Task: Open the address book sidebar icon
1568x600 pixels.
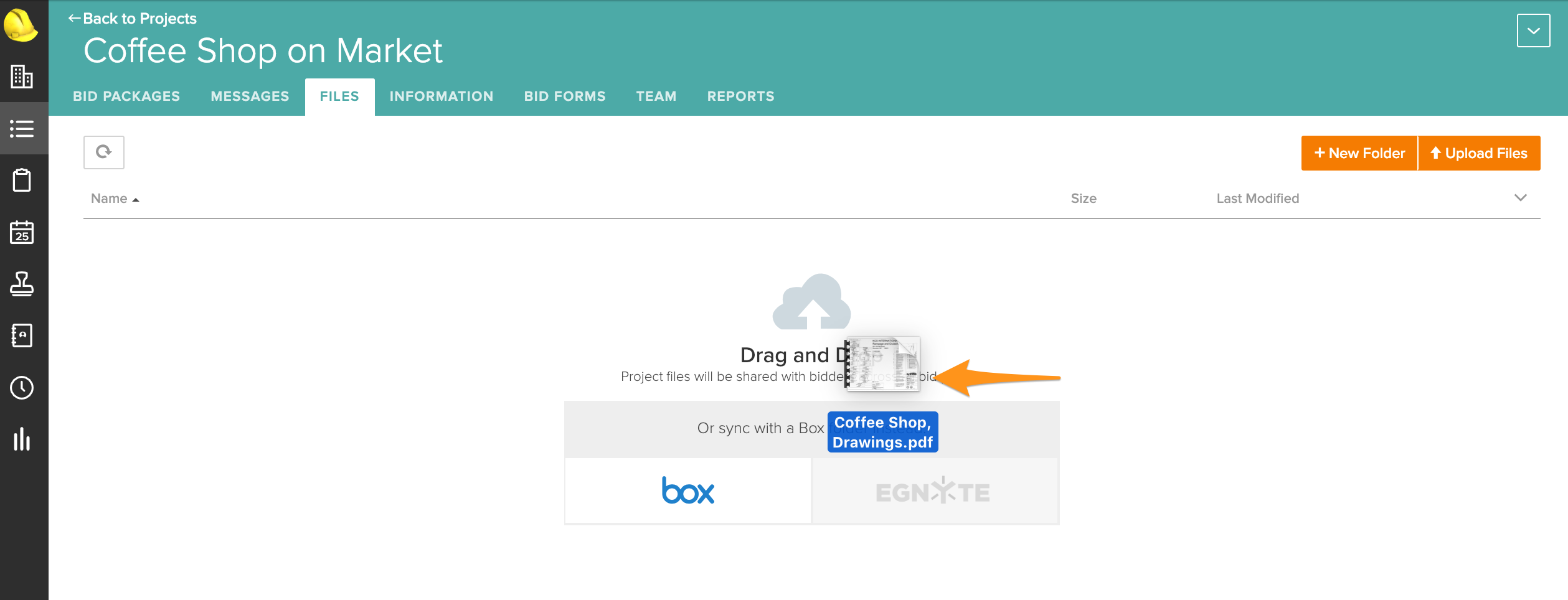Action: [x=22, y=335]
